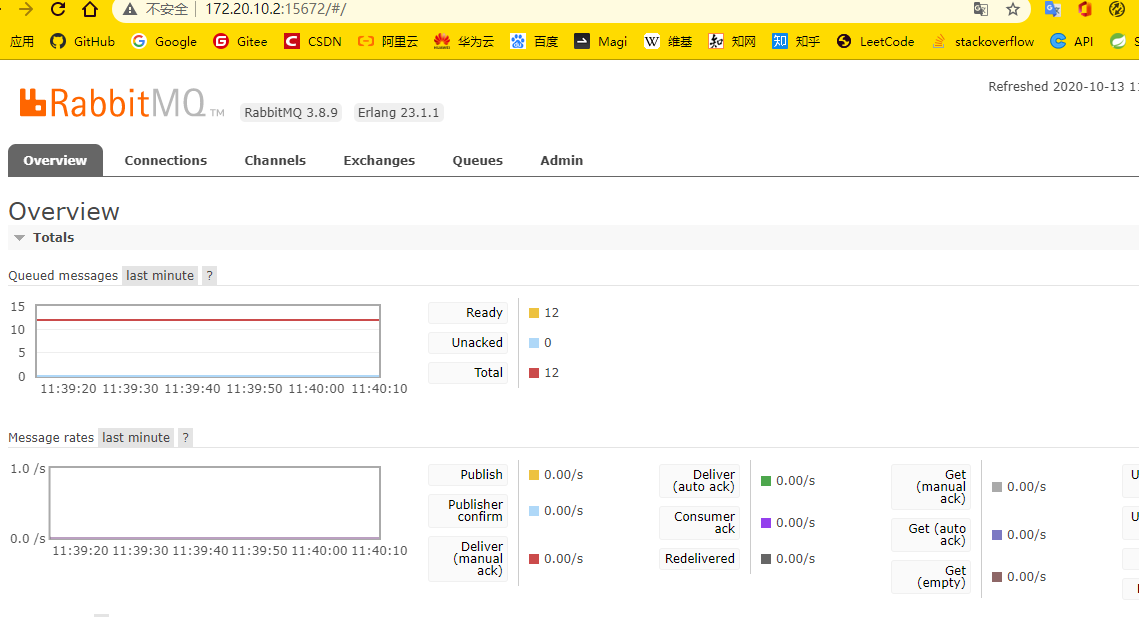Toggle the Deliver (manual ack) label
Image resolution: width=1139 pixels, height=617 pixels.
tap(469, 558)
